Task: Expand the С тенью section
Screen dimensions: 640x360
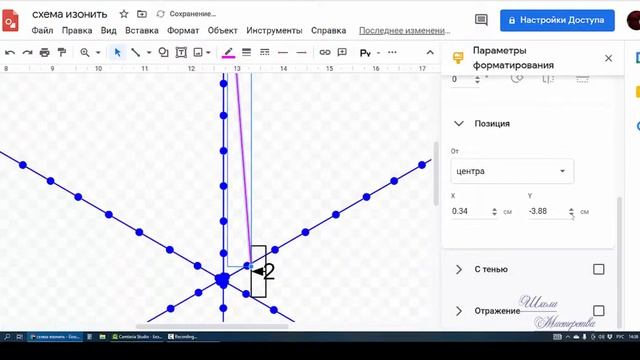Action: (459, 269)
